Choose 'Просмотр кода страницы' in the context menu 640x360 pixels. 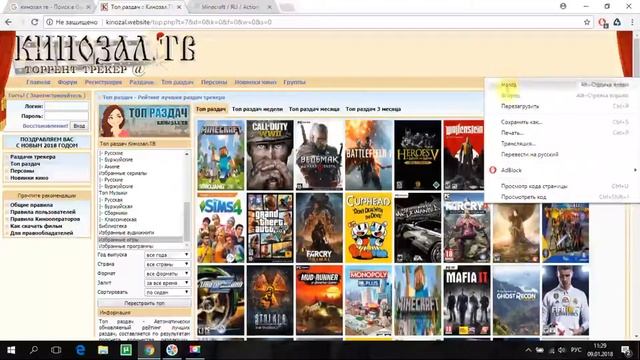pyautogui.click(x=562, y=186)
